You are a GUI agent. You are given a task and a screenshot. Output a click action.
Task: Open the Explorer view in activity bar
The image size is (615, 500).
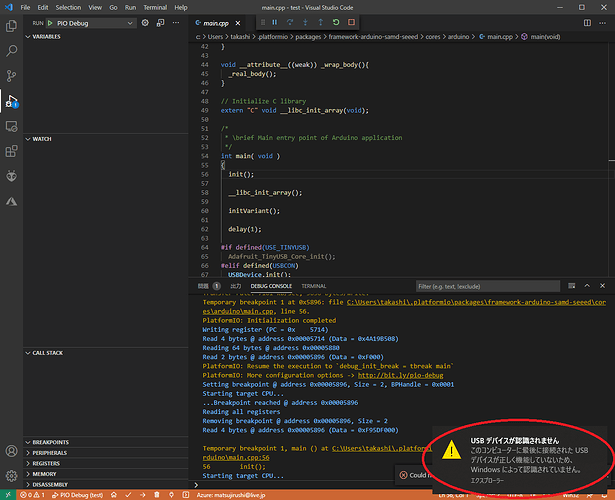coord(11,26)
